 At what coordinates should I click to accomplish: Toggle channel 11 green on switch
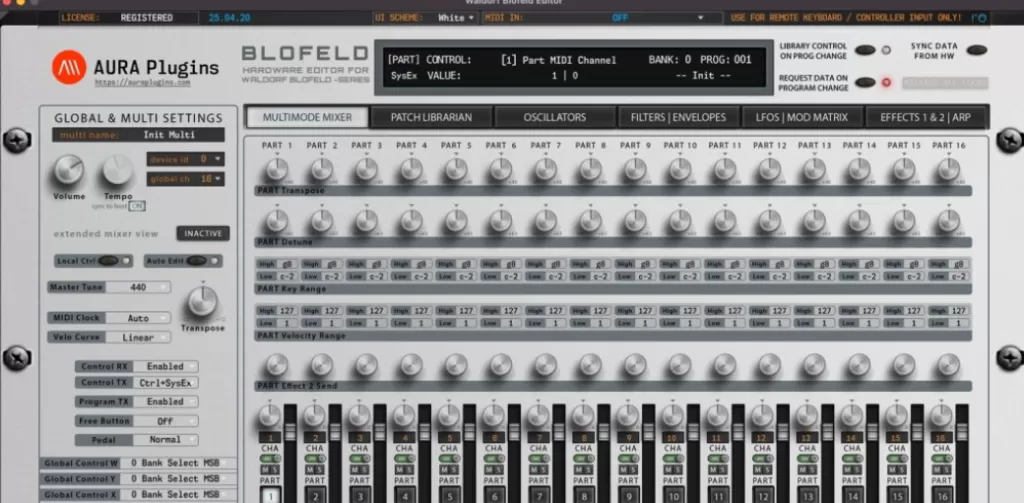pyautogui.click(x=717, y=459)
